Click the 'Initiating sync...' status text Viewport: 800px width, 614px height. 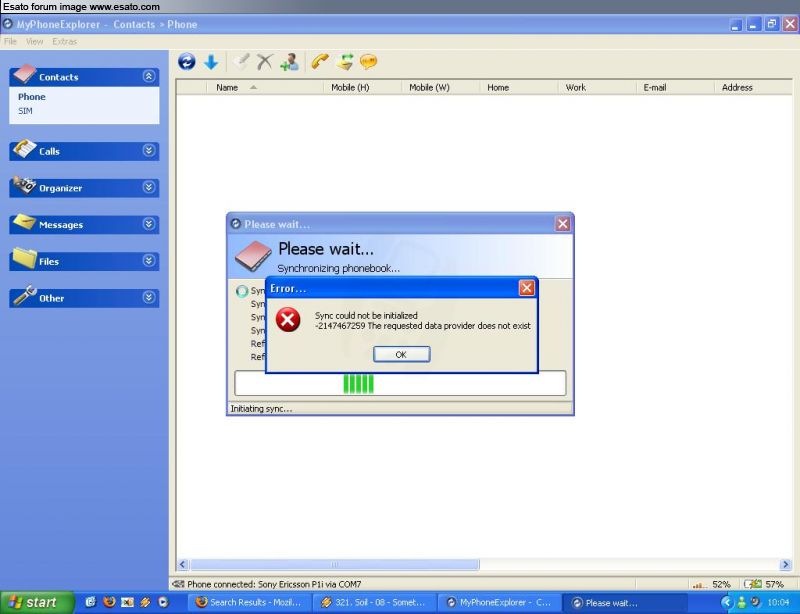261,409
